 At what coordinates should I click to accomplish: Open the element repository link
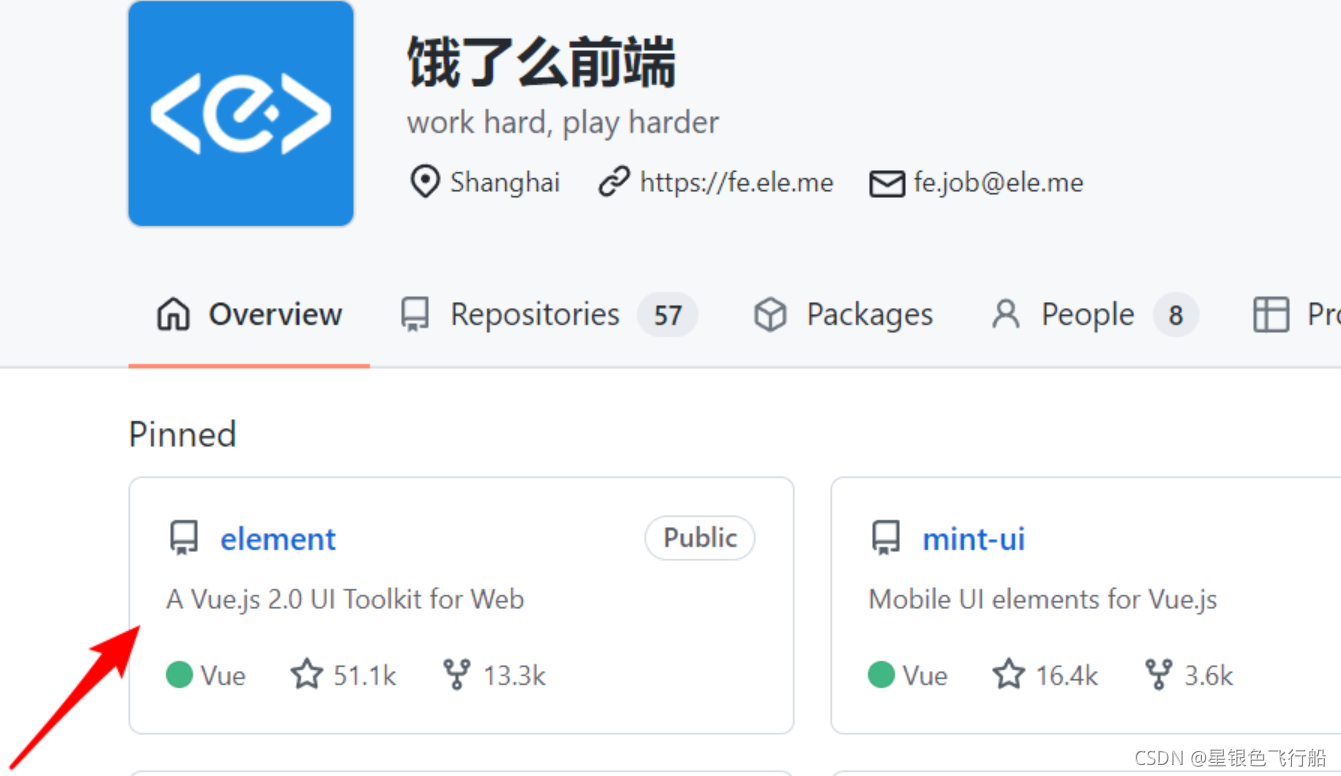coord(278,539)
